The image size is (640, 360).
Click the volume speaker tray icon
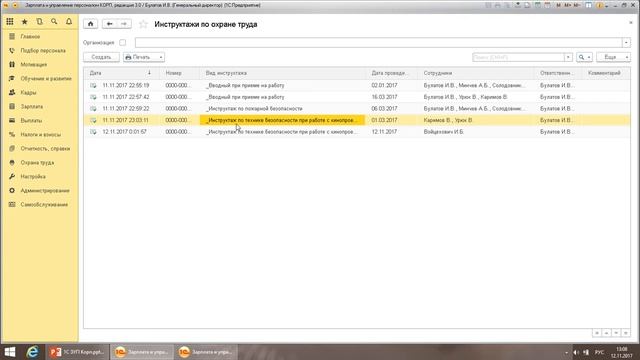pyautogui.click(x=576, y=352)
